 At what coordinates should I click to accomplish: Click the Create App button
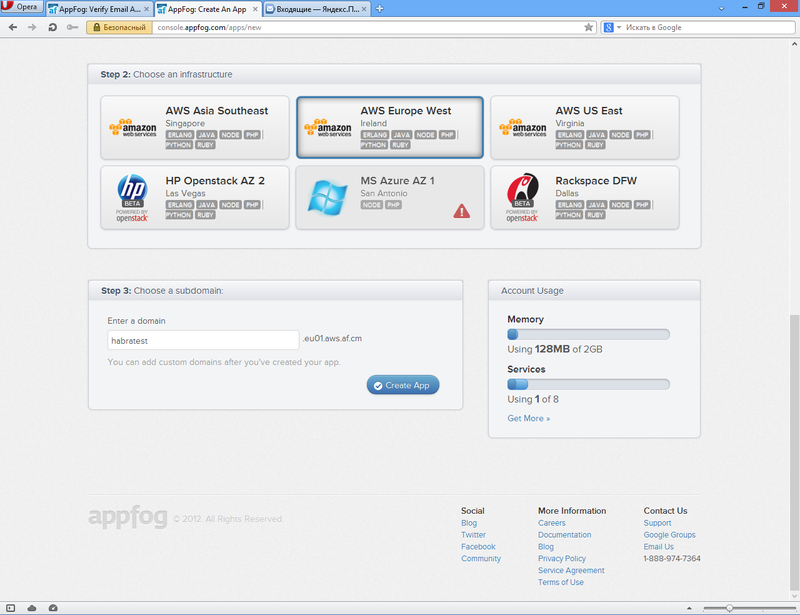click(x=403, y=385)
